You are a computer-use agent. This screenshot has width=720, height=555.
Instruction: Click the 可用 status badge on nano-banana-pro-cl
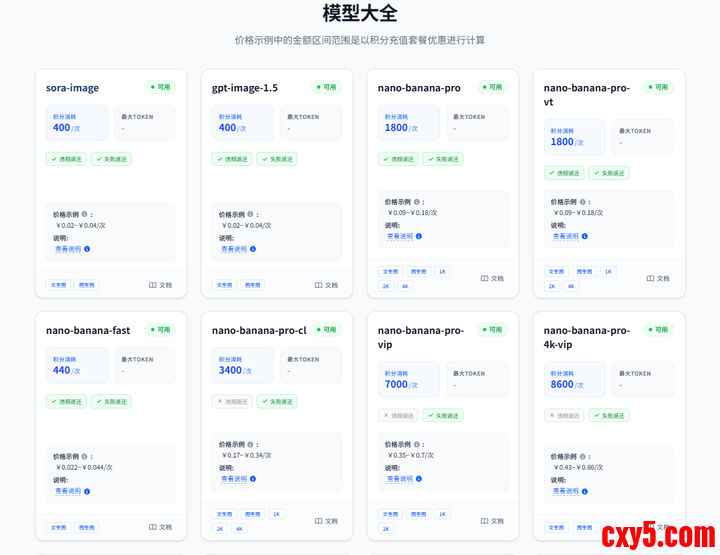326,330
